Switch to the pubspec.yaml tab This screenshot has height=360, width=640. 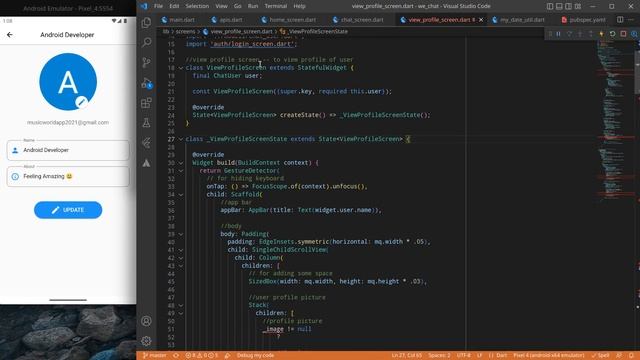pos(584,20)
